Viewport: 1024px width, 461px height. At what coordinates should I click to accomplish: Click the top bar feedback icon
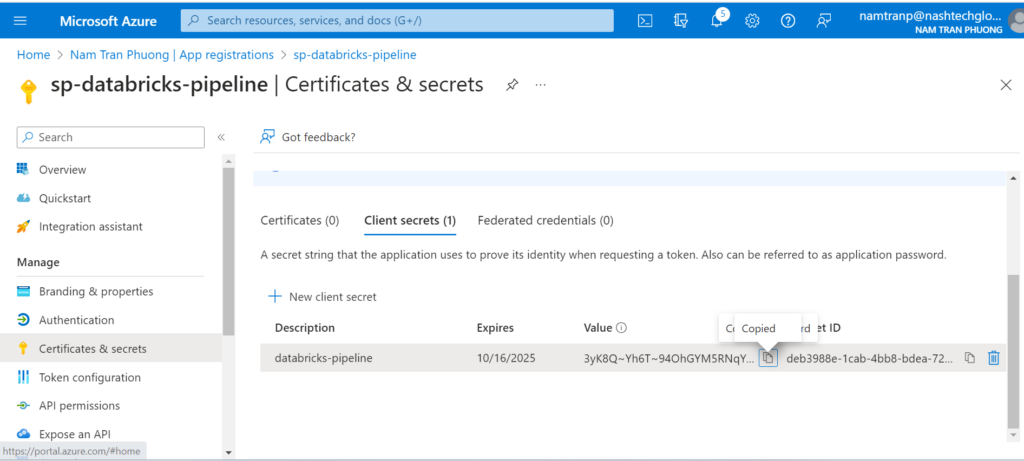coord(823,20)
